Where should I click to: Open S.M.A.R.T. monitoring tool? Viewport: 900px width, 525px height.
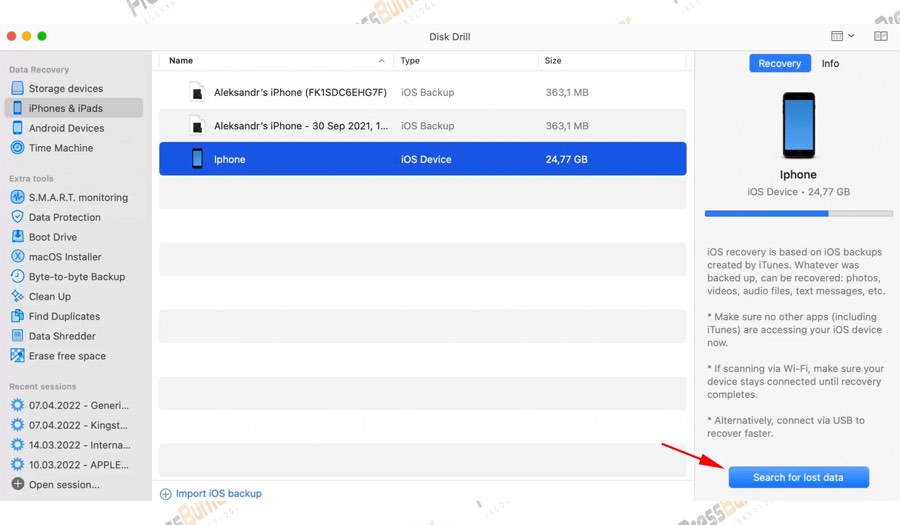(x=78, y=197)
